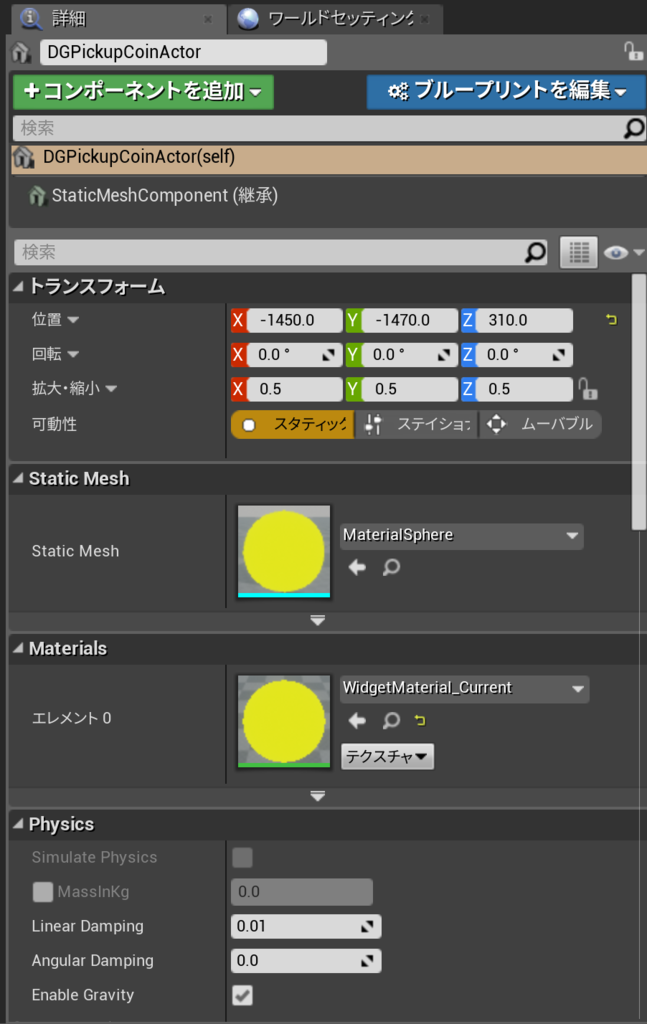Toggle Enable Gravity checkbox
647x1024 pixels.
point(242,995)
